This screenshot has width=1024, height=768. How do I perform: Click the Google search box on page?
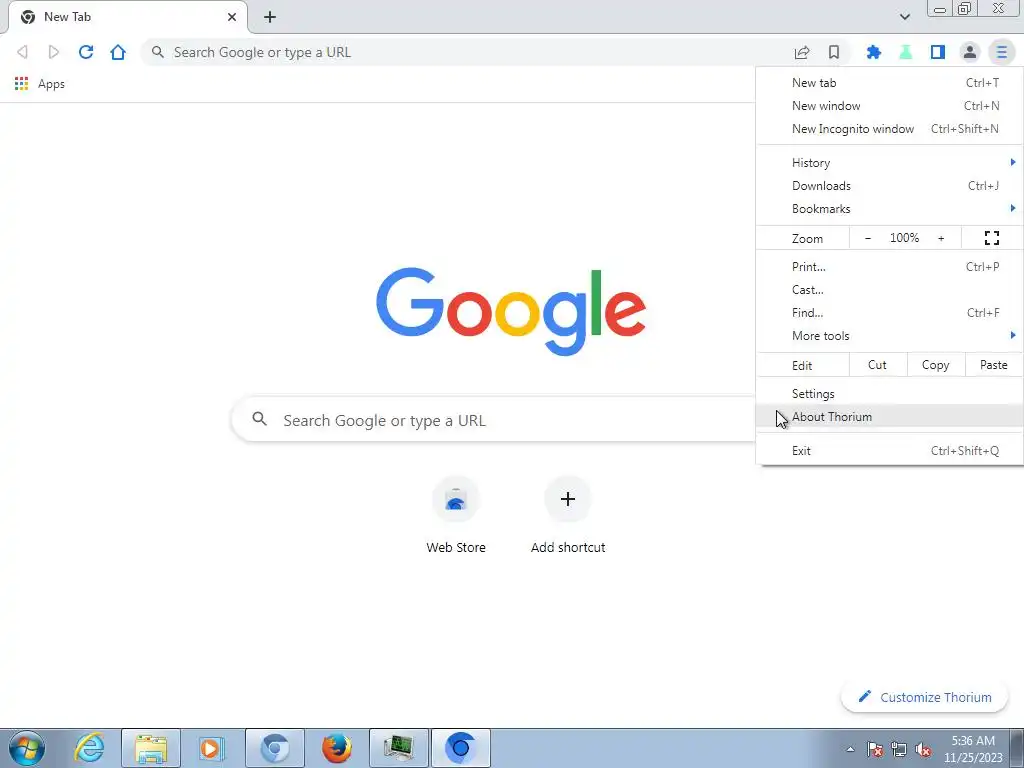point(494,420)
